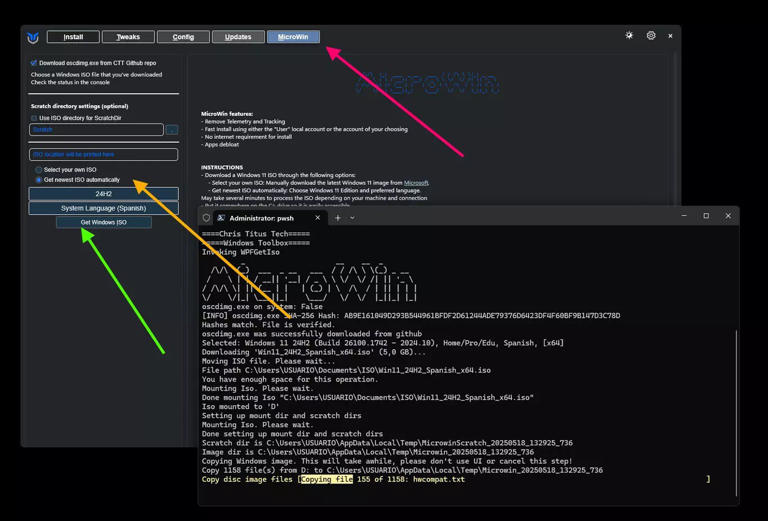Open a new terminal tab with plus
The width and height of the screenshot is (768, 521).
point(338,217)
